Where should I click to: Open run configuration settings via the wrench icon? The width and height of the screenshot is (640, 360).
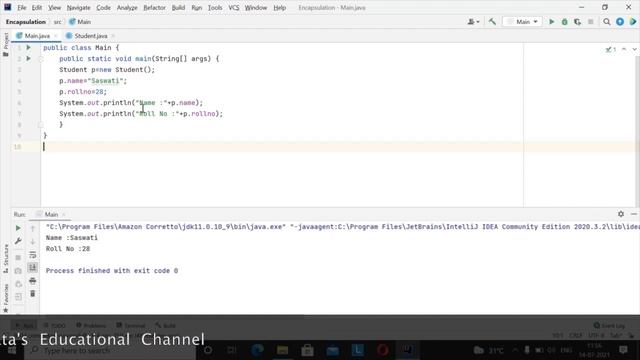18,241
